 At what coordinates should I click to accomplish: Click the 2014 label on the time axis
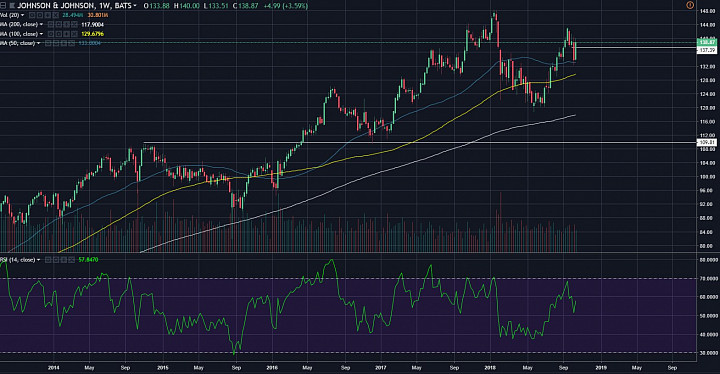point(54,368)
